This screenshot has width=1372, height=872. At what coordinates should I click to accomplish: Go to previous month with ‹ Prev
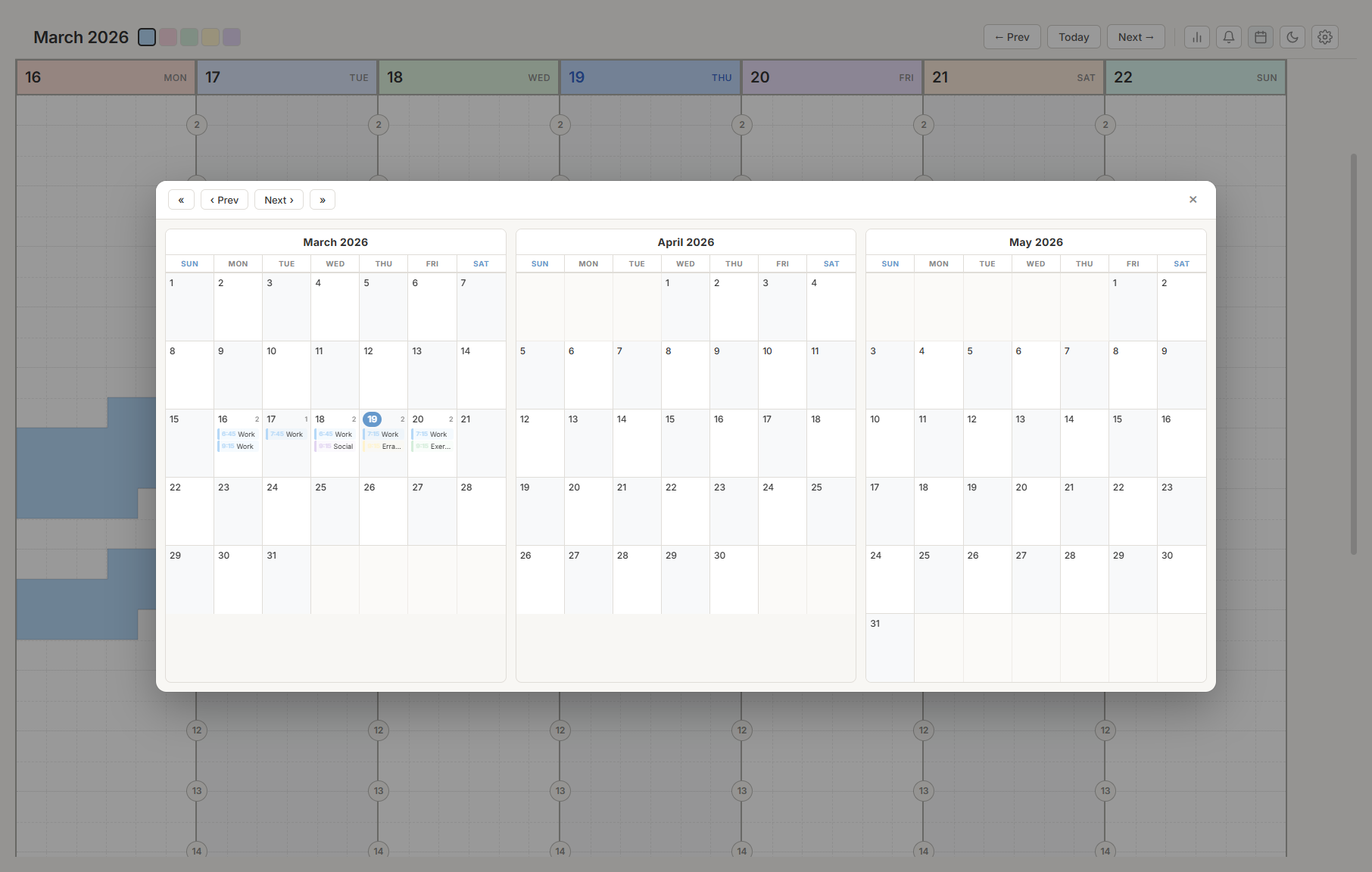(x=224, y=199)
